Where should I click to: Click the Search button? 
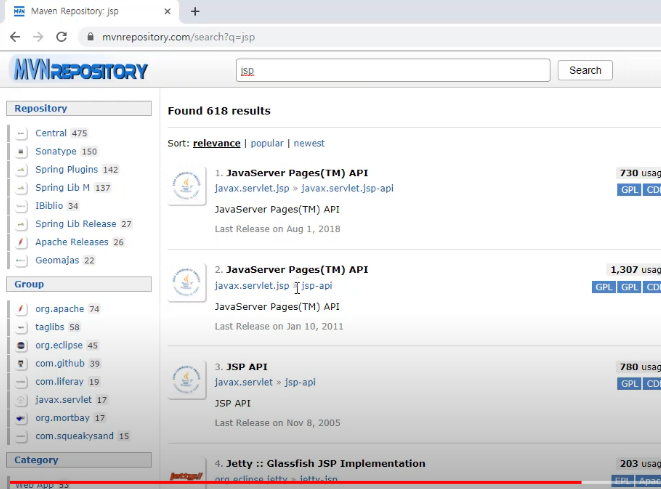pos(585,70)
